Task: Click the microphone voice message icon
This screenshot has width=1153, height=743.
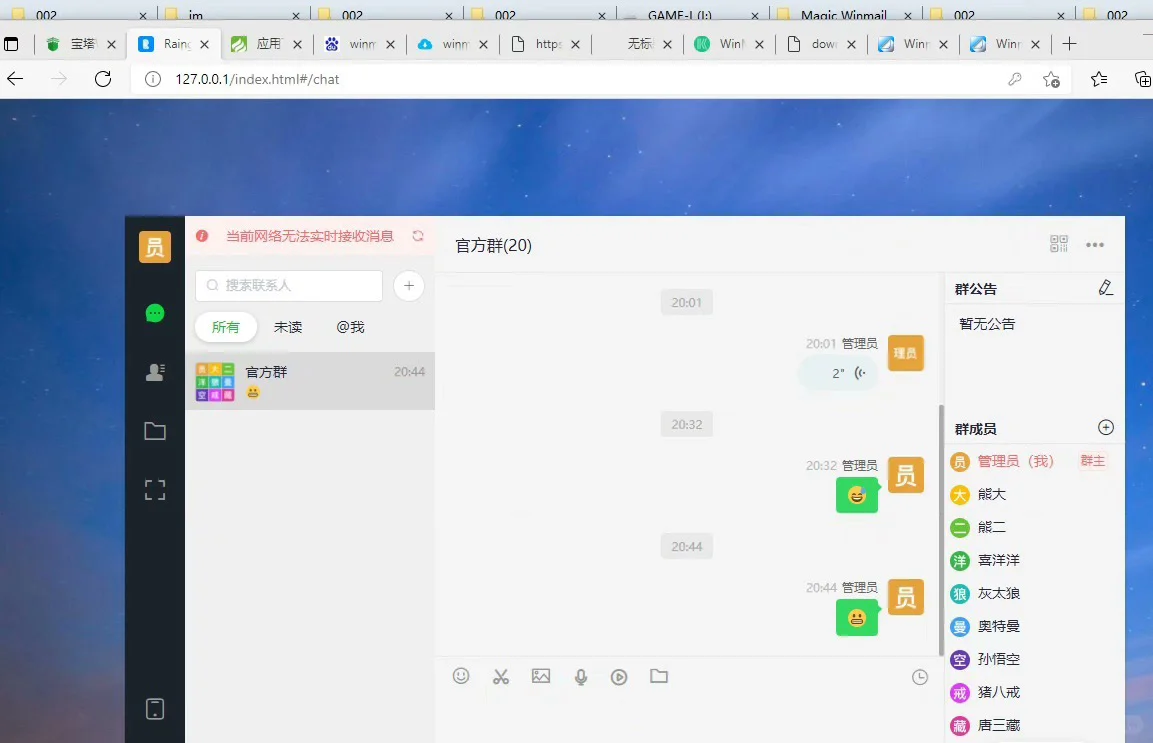Action: pos(581,676)
